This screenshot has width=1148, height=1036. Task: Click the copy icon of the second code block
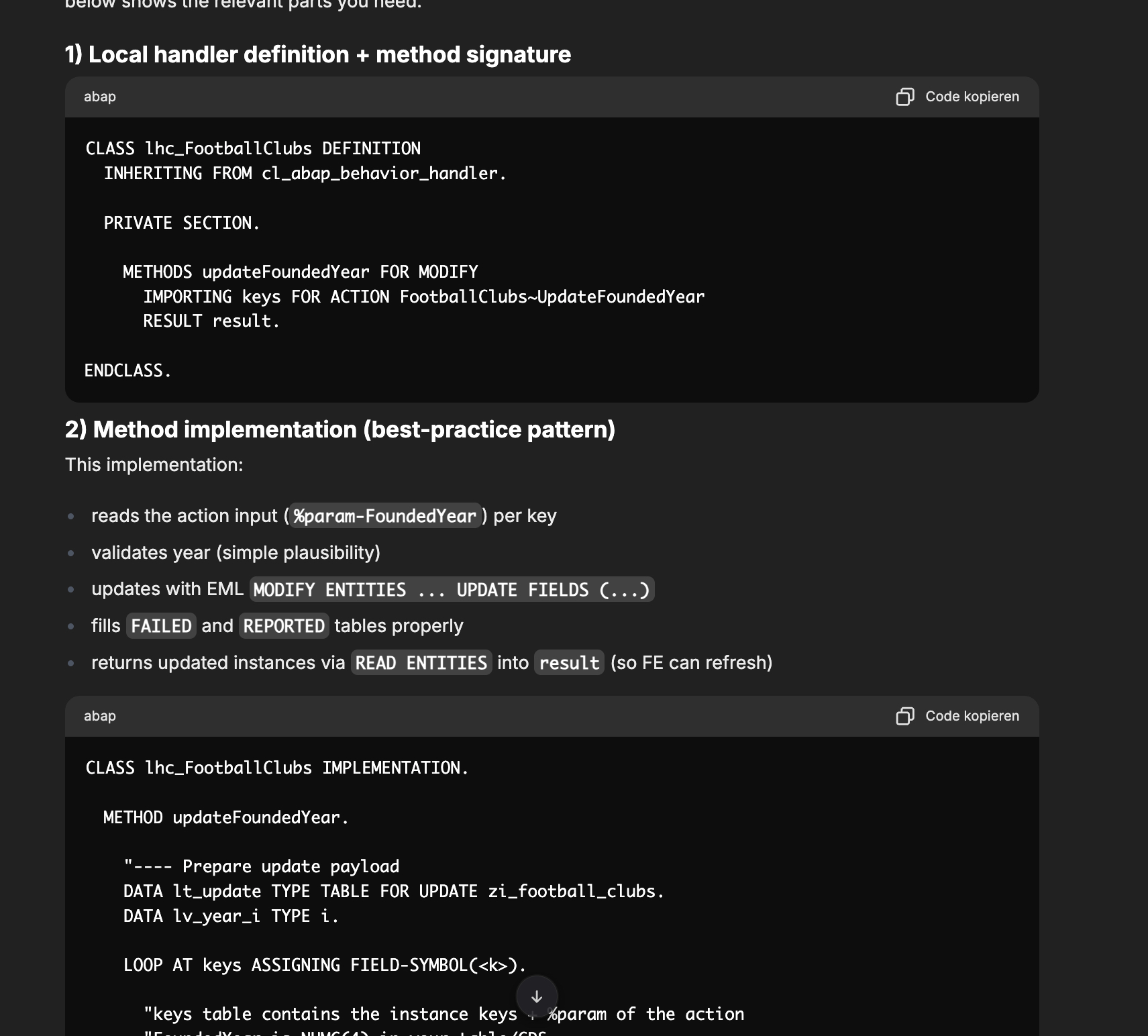pos(904,717)
